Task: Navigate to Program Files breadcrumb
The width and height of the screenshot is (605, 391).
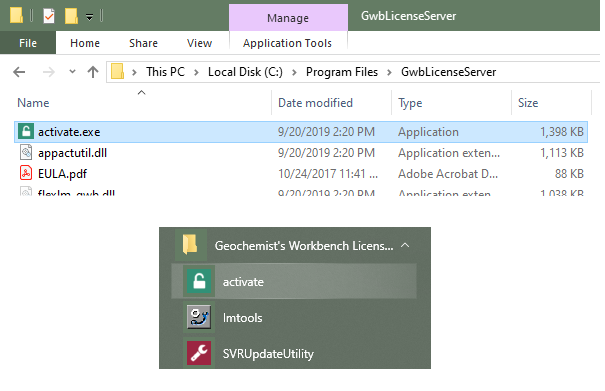Action: click(342, 72)
